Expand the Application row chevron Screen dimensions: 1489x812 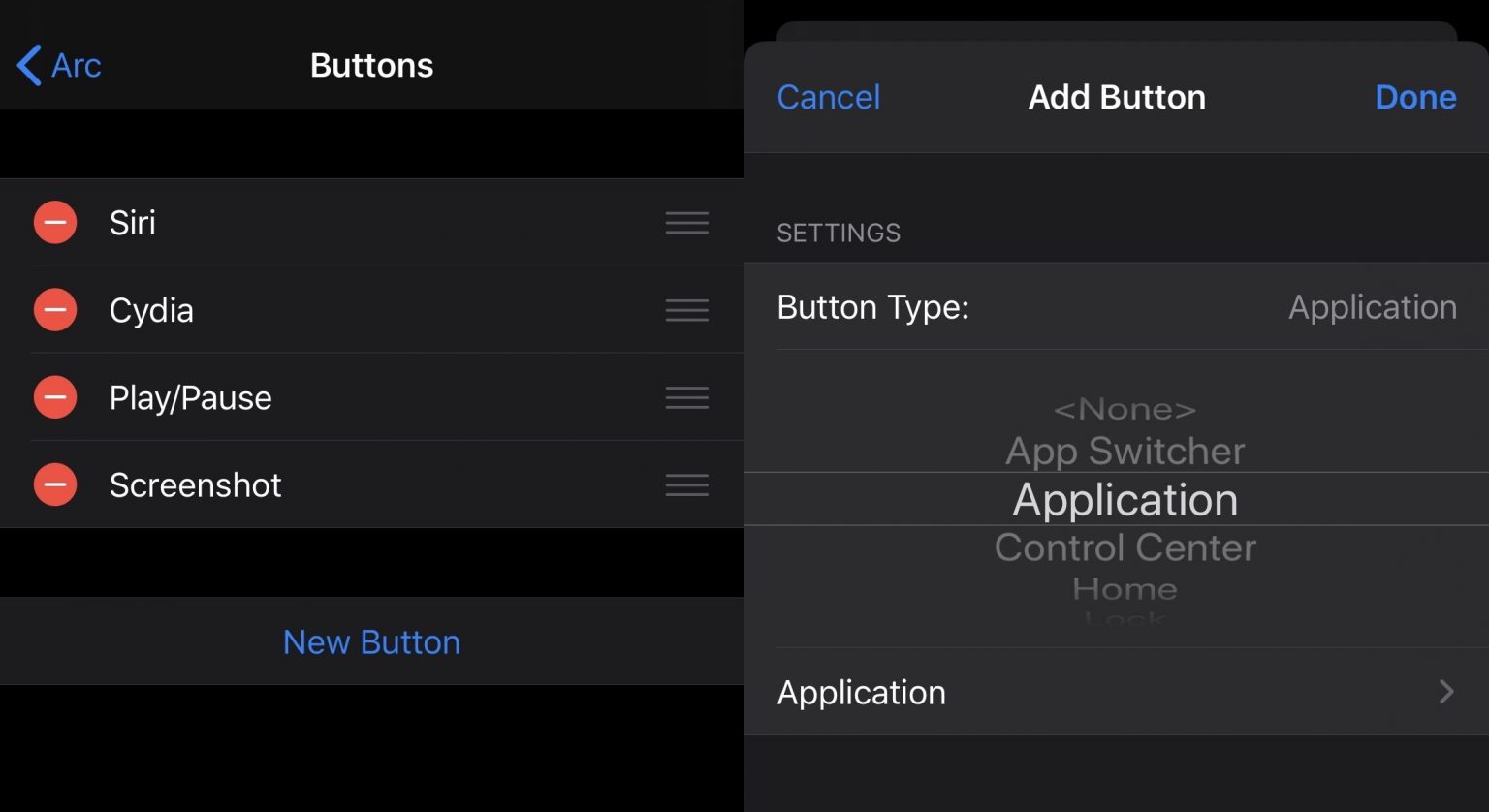point(1445,692)
